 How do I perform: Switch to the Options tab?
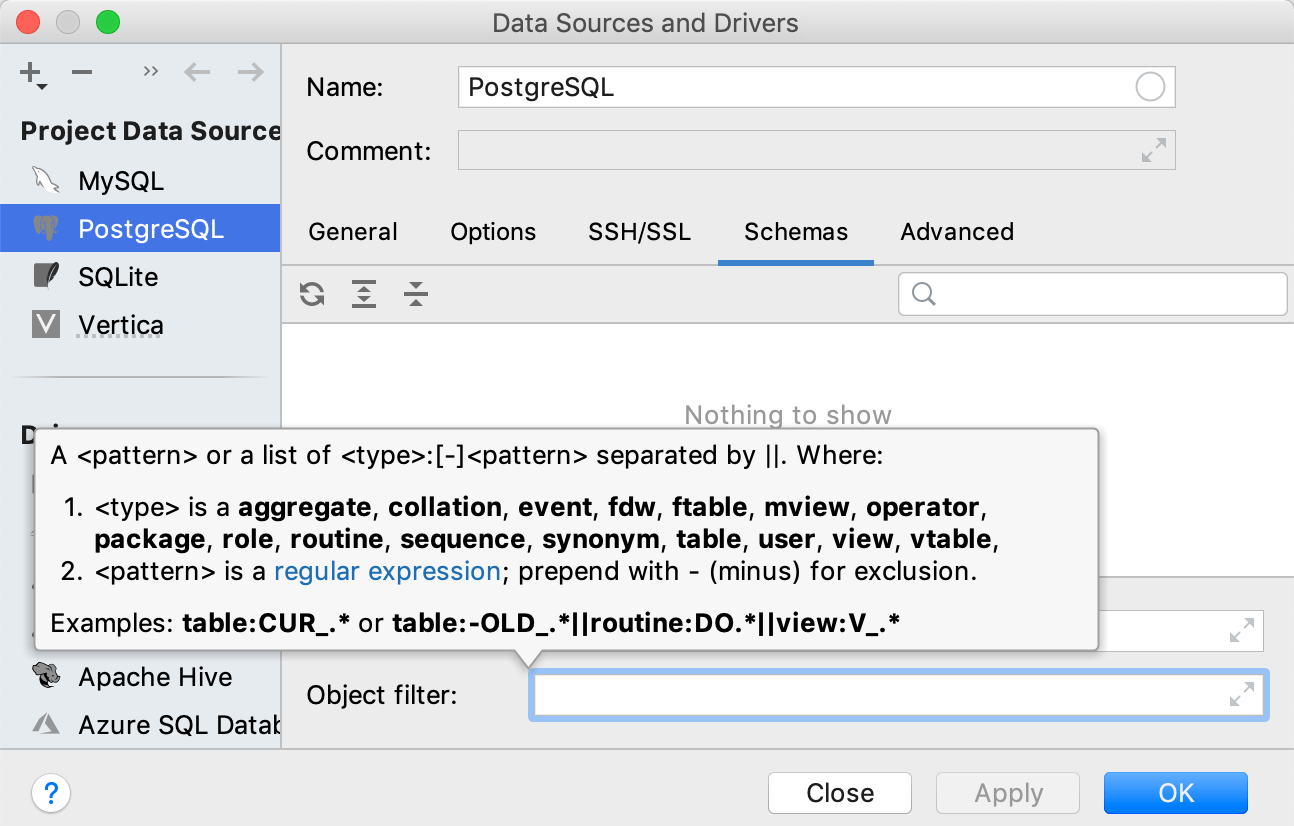pos(493,232)
